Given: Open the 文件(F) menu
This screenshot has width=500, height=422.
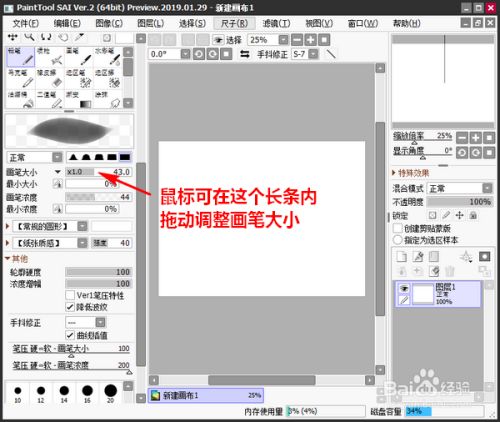Looking at the screenshot, I should pos(26,23).
